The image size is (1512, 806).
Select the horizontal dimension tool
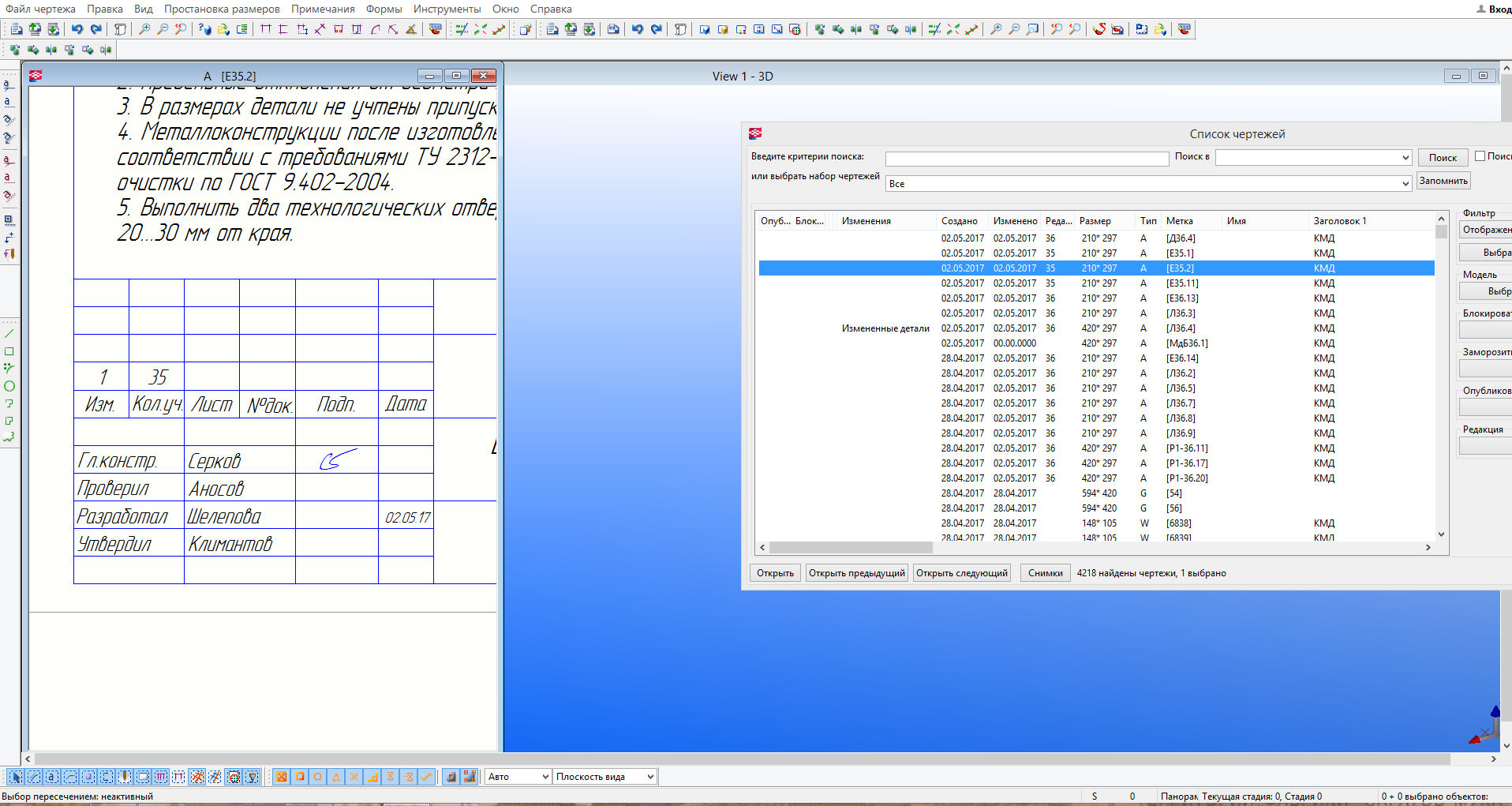(x=266, y=29)
